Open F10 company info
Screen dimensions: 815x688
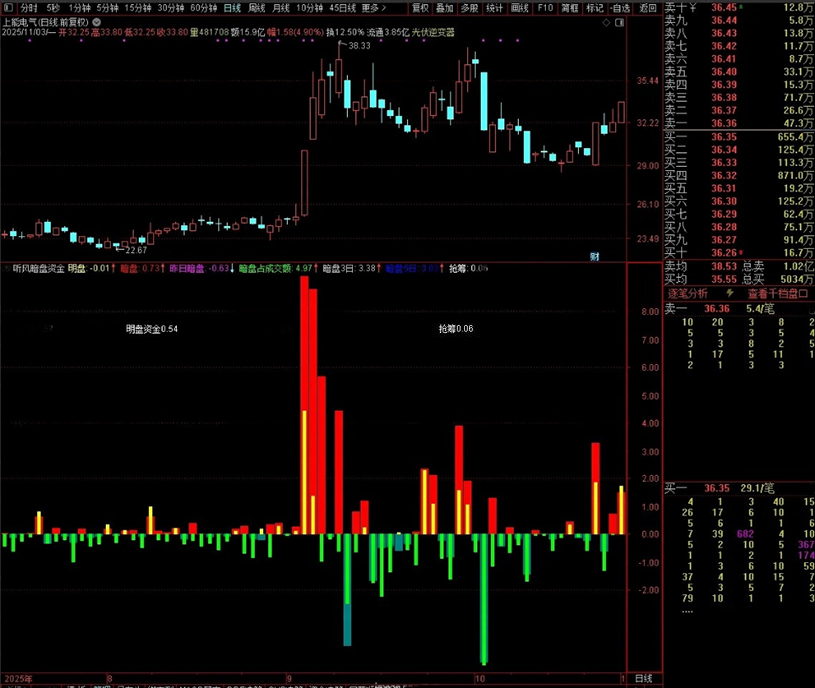[x=545, y=8]
